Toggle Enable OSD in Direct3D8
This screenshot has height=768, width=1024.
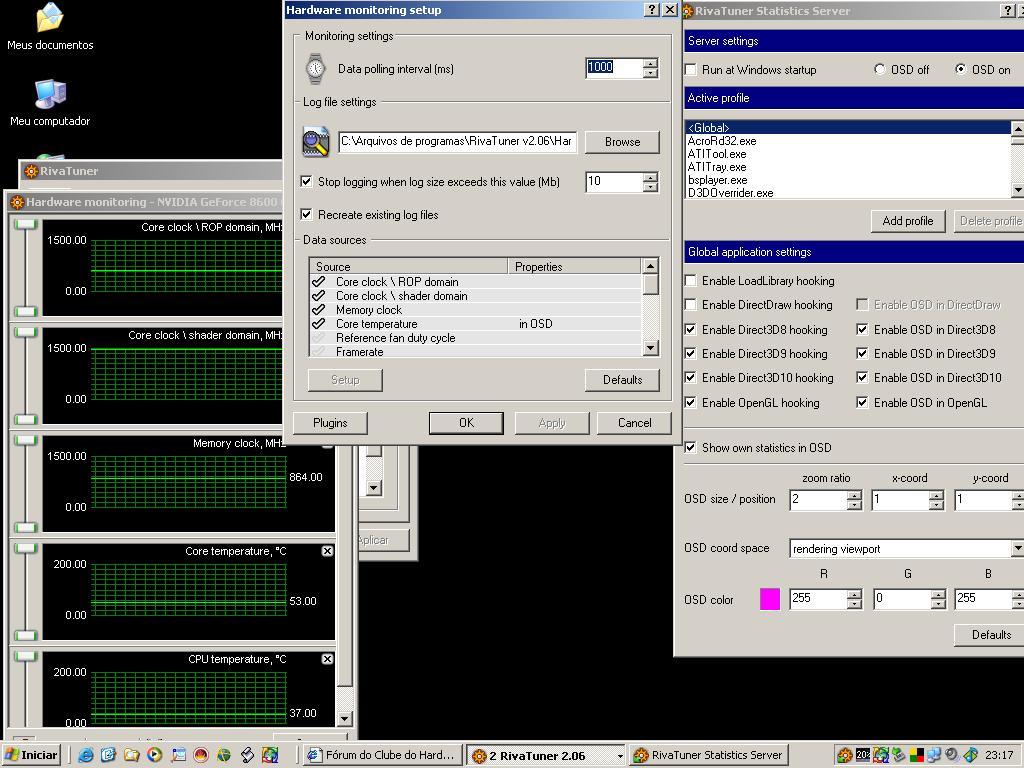pyautogui.click(x=863, y=330)
